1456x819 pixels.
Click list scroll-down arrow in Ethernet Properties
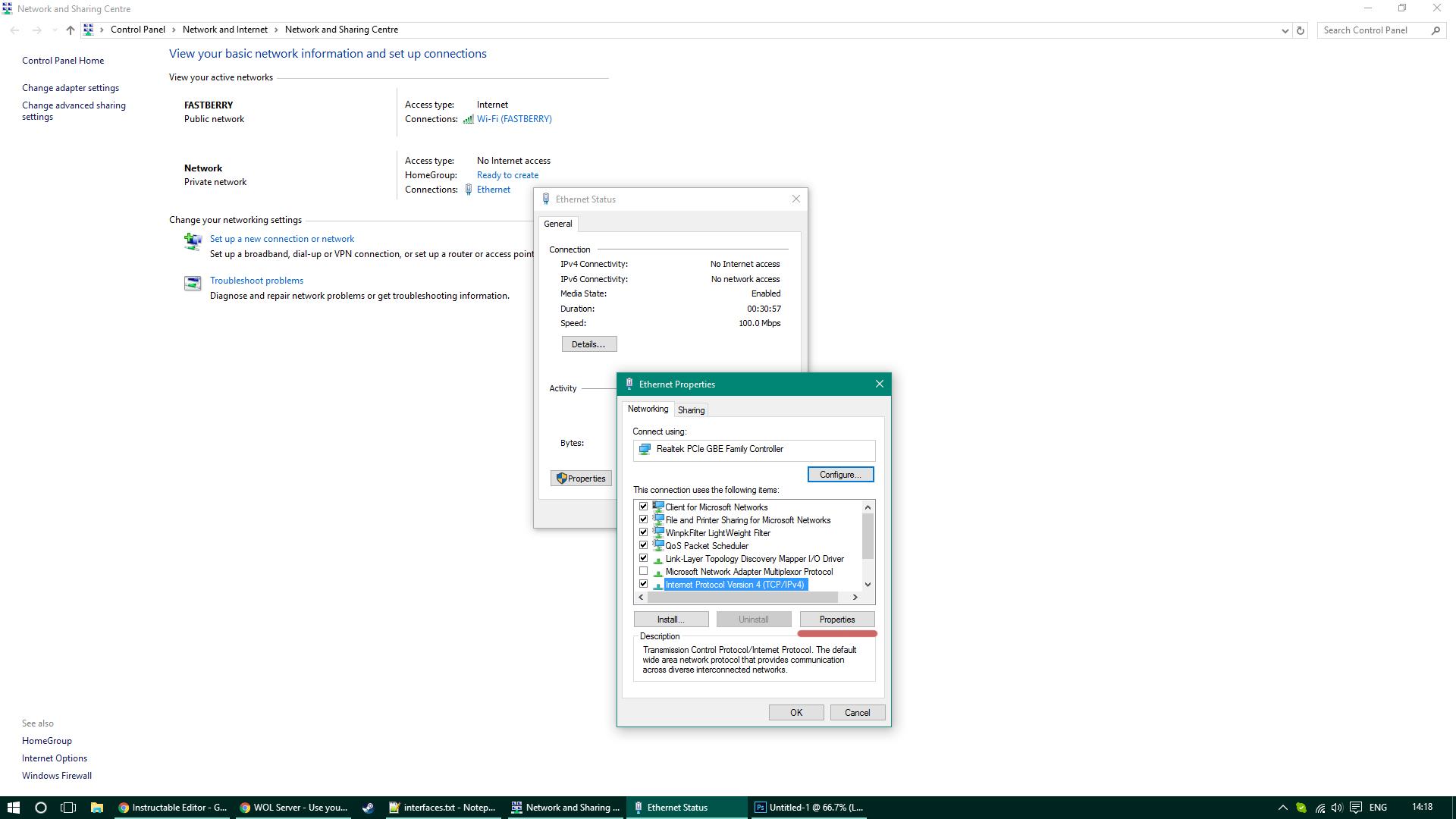coord(868,585)
